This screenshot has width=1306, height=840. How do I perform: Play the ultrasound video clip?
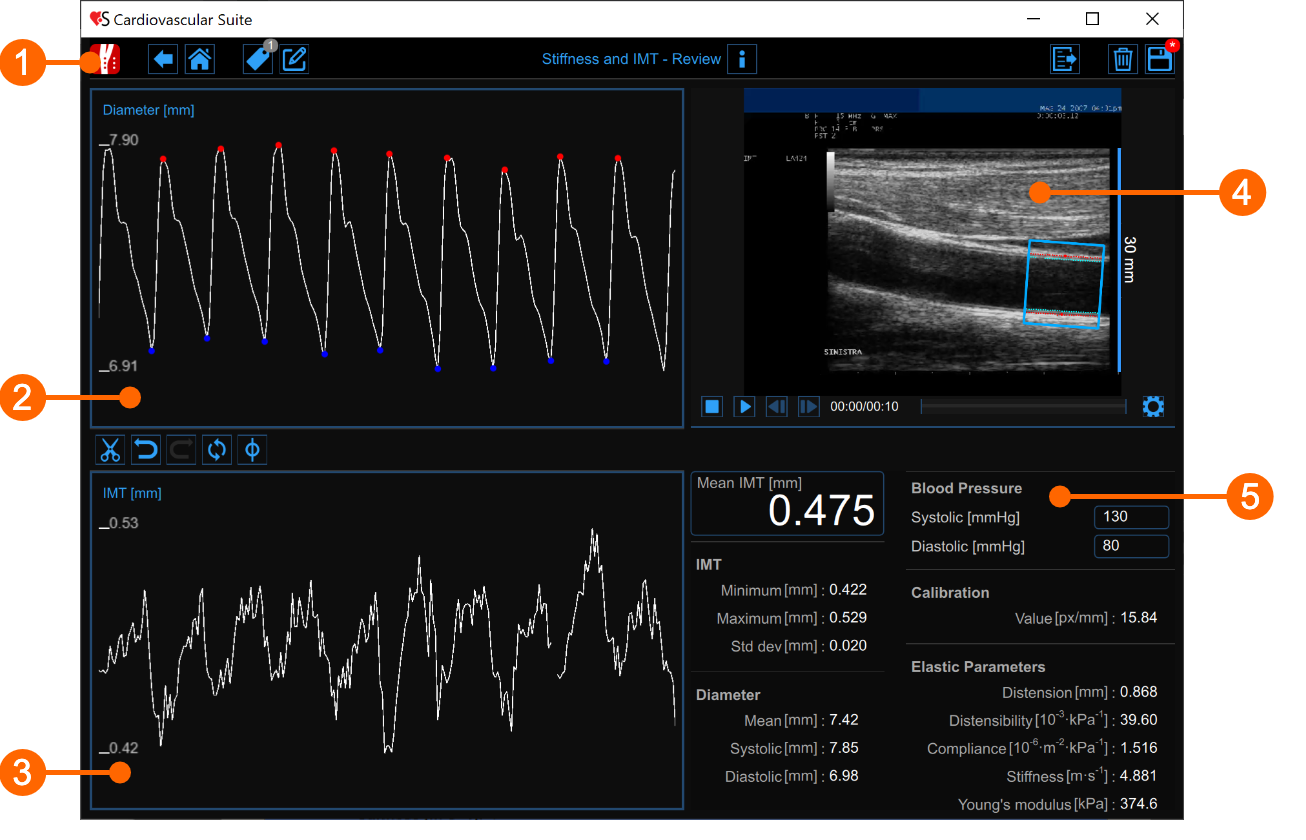coord(744,407)
